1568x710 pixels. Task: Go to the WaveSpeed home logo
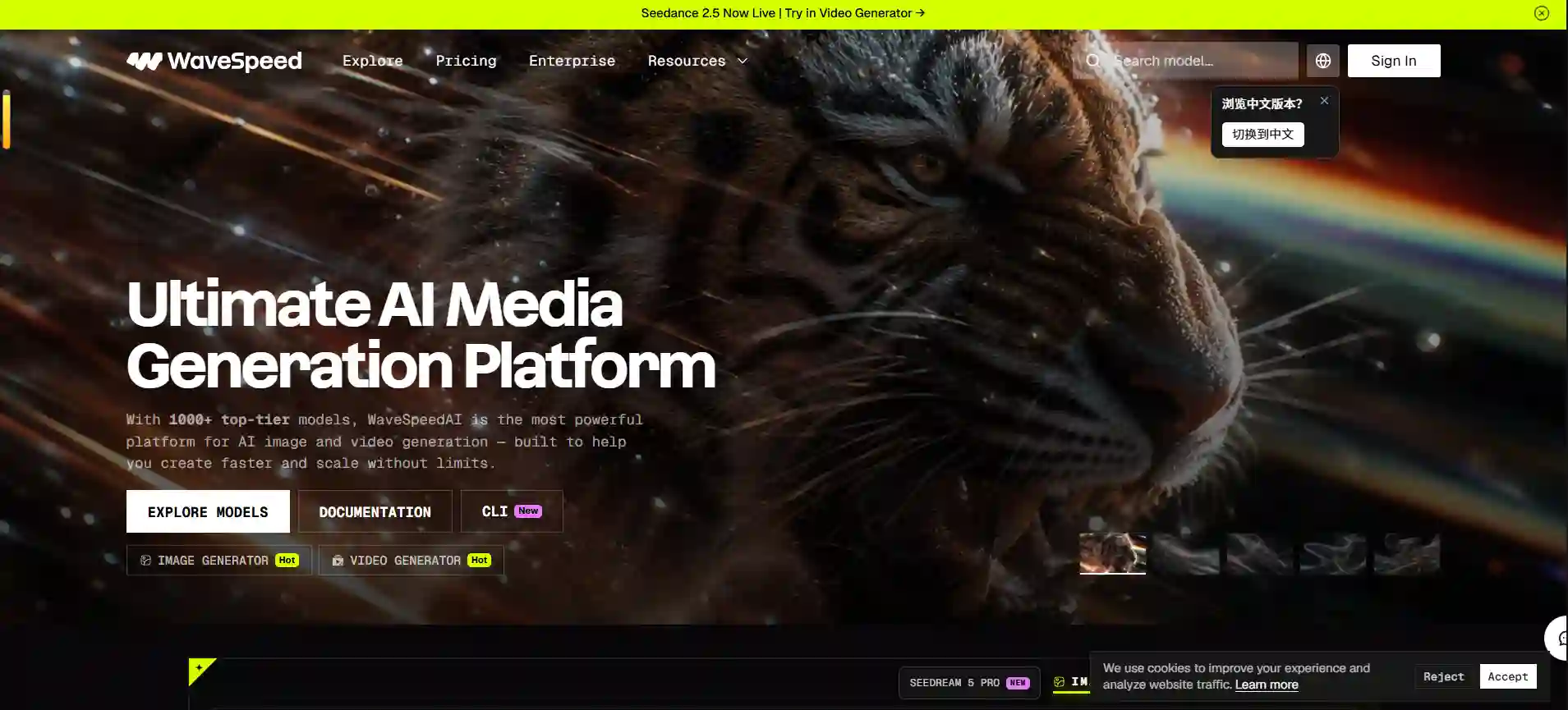click(214, 61)
